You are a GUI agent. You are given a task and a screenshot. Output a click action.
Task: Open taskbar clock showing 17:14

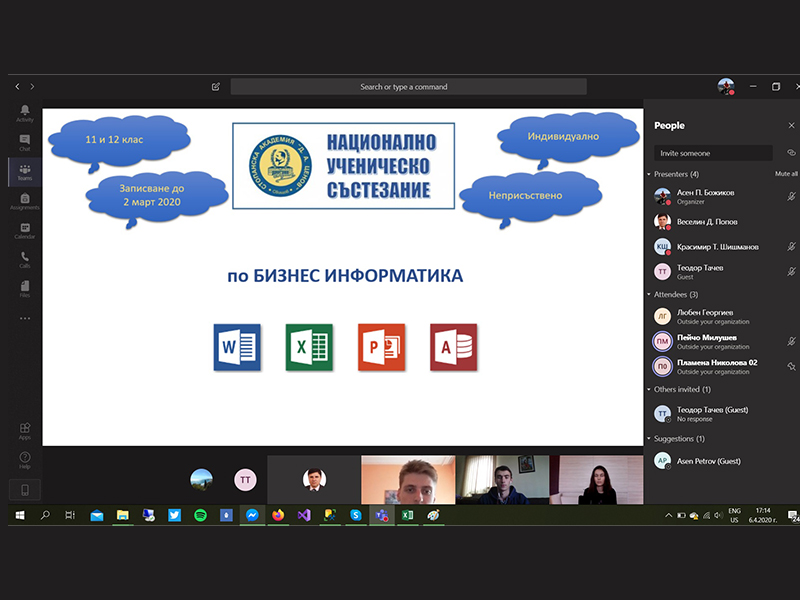763,515
